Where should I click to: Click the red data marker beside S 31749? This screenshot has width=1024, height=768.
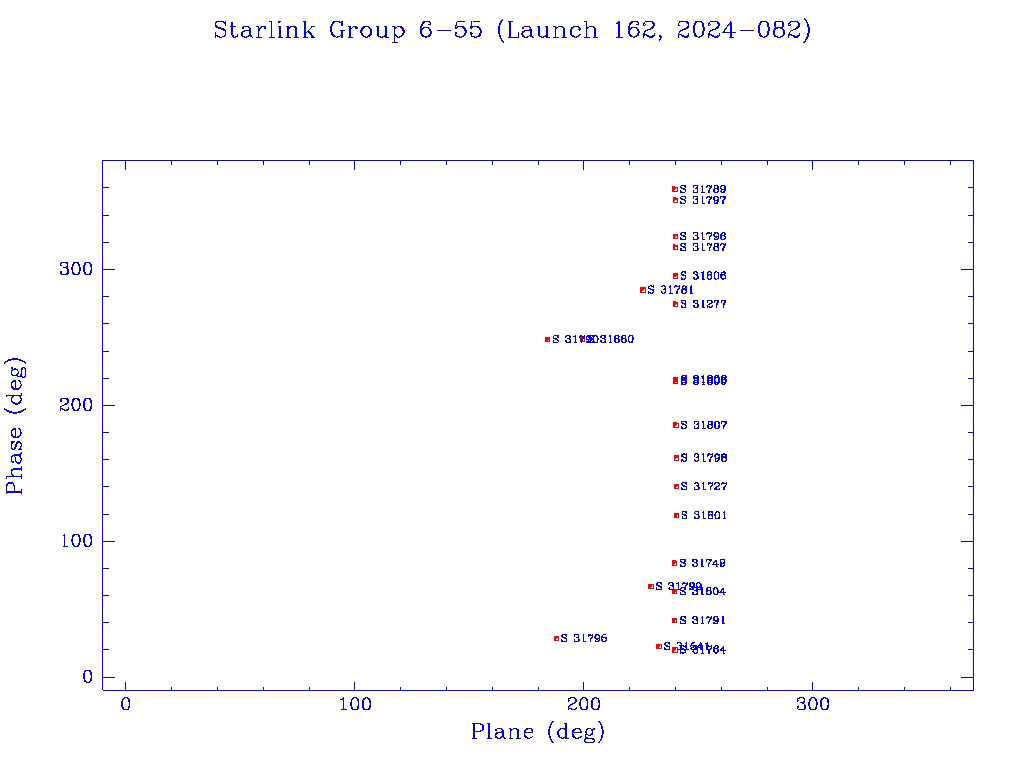tap(675, 563)
